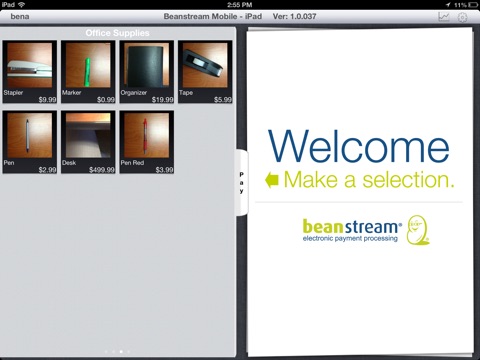The image size is (480, 360).
Task: Select the active page indicator dot
Action: [x=121, y=351]
